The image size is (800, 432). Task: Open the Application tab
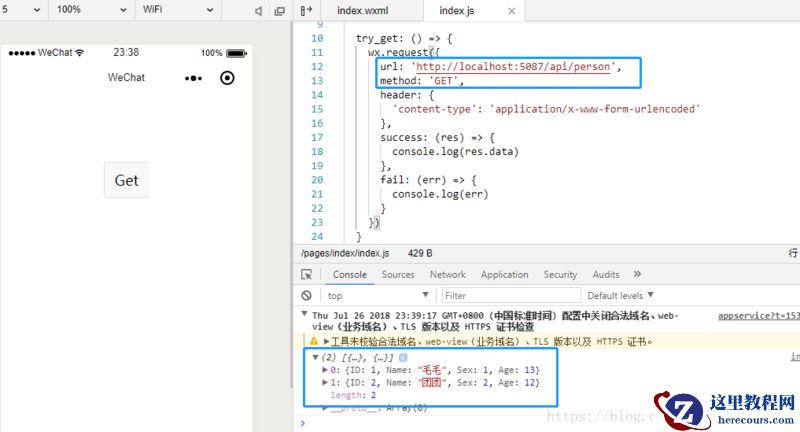click(x=505, y=274)
